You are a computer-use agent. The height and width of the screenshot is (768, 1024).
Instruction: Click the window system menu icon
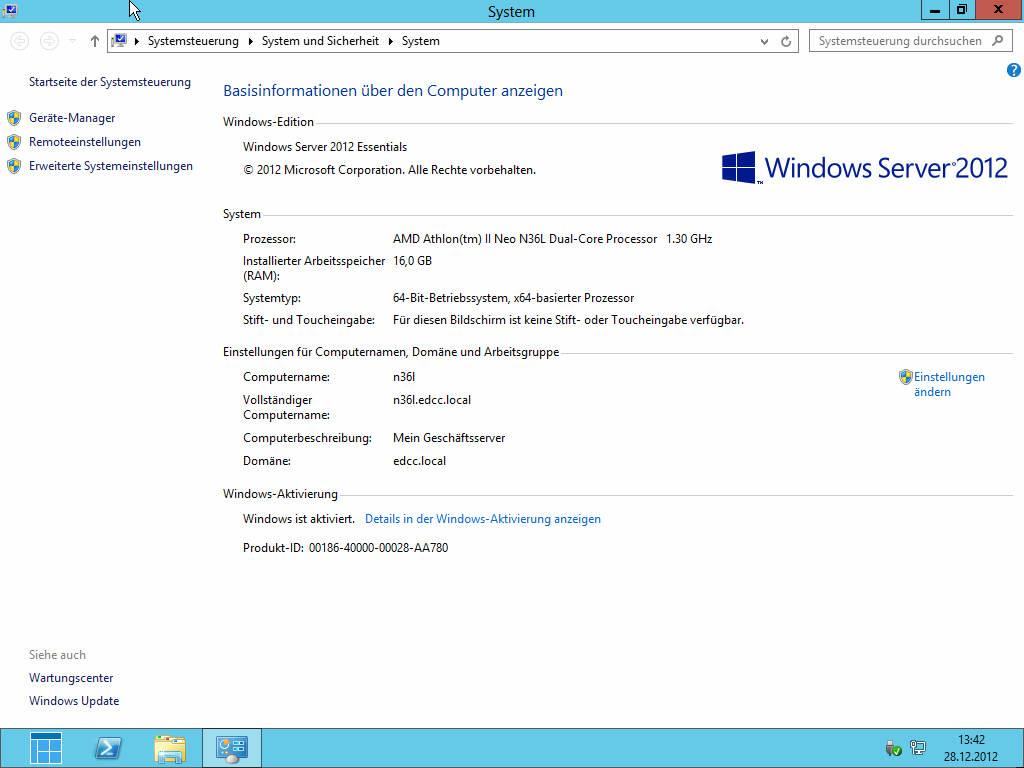point(10,10)
